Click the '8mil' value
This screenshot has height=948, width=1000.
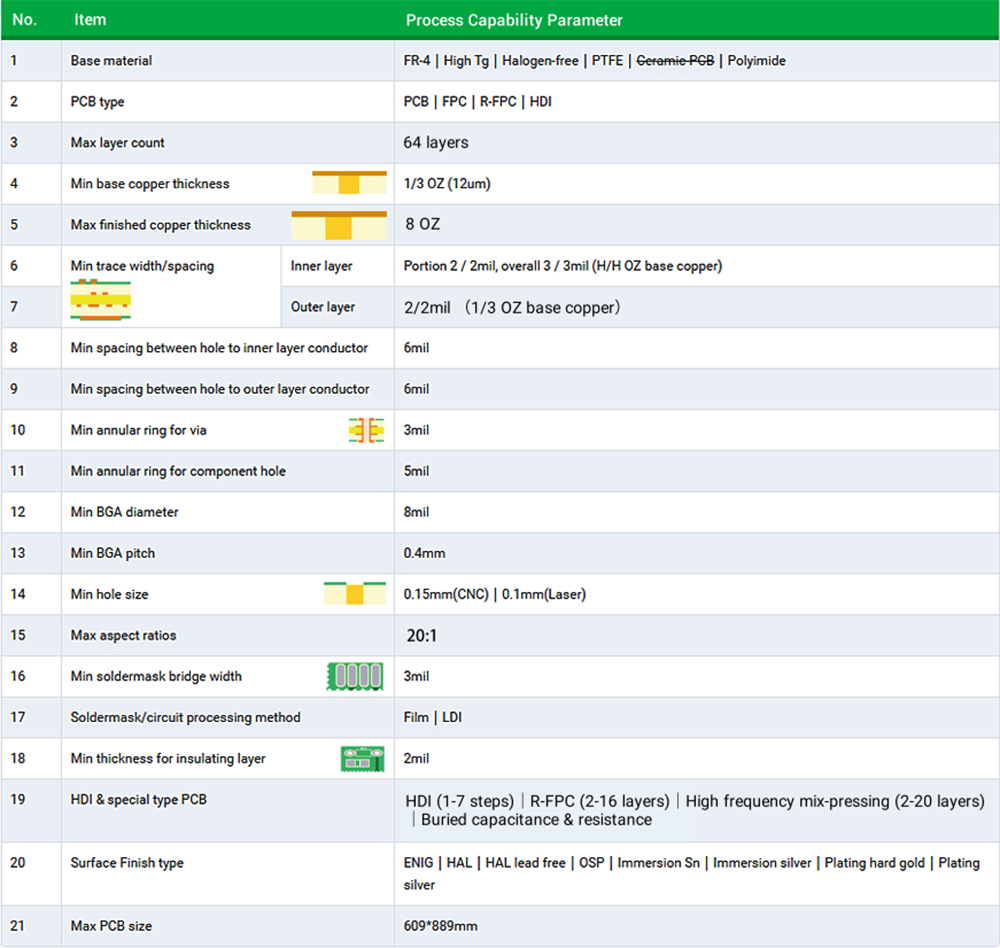416,512
